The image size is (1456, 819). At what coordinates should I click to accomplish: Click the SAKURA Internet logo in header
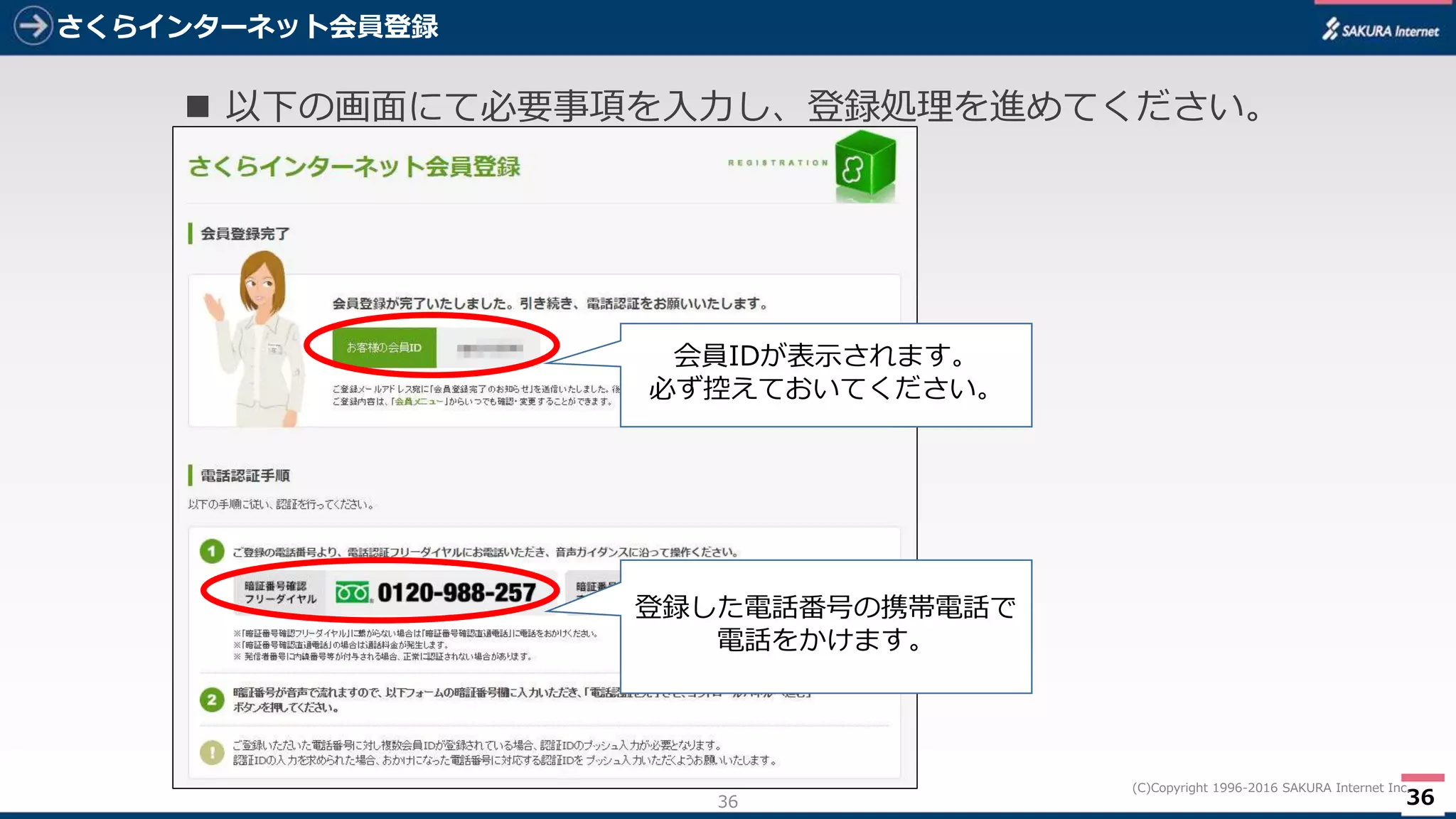[1381, 29]
